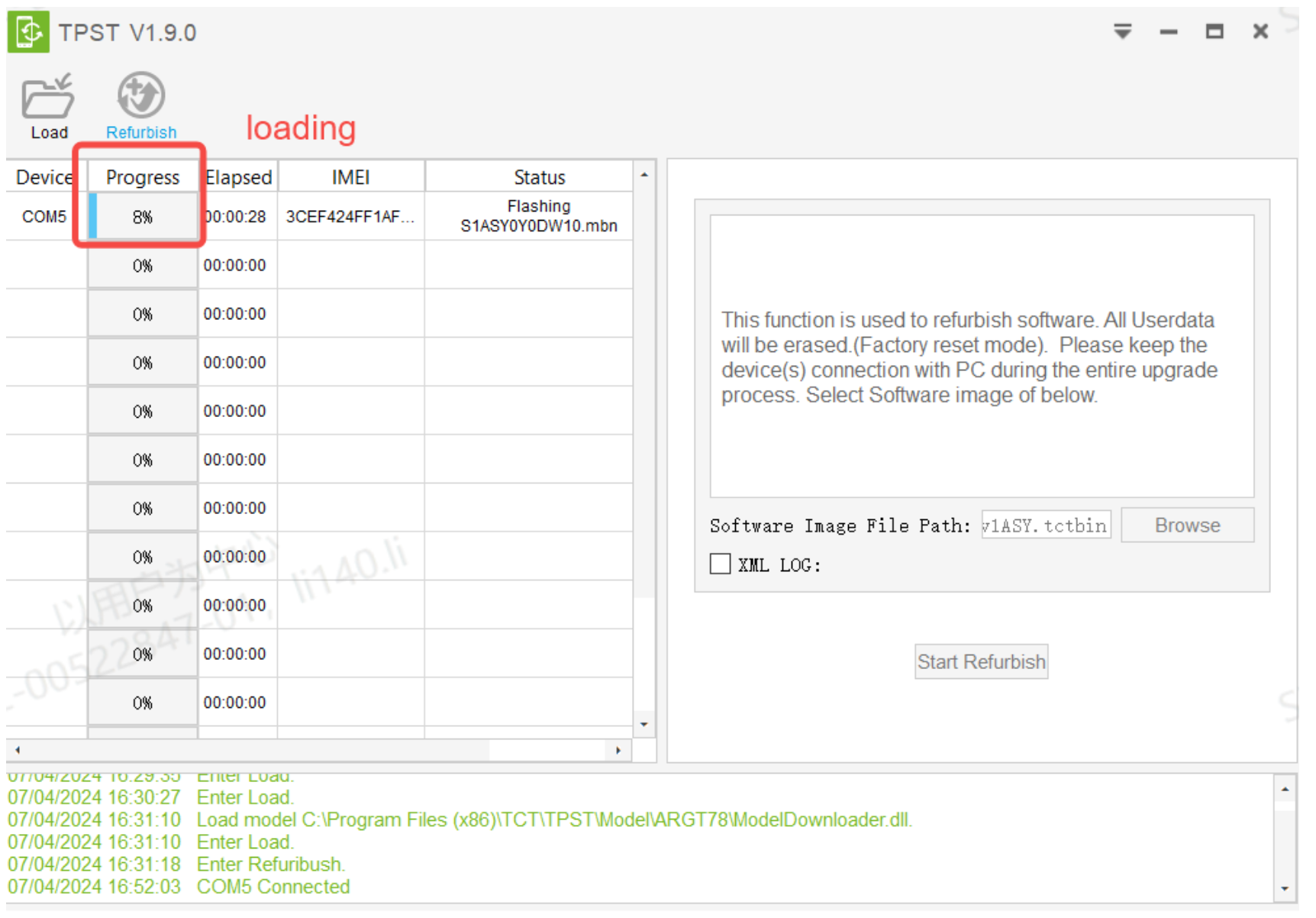Image resolution: width=1316 pixels, height=918 pixels.
Task: Enable the XML LOG checkbox
Action: (720, 564)
